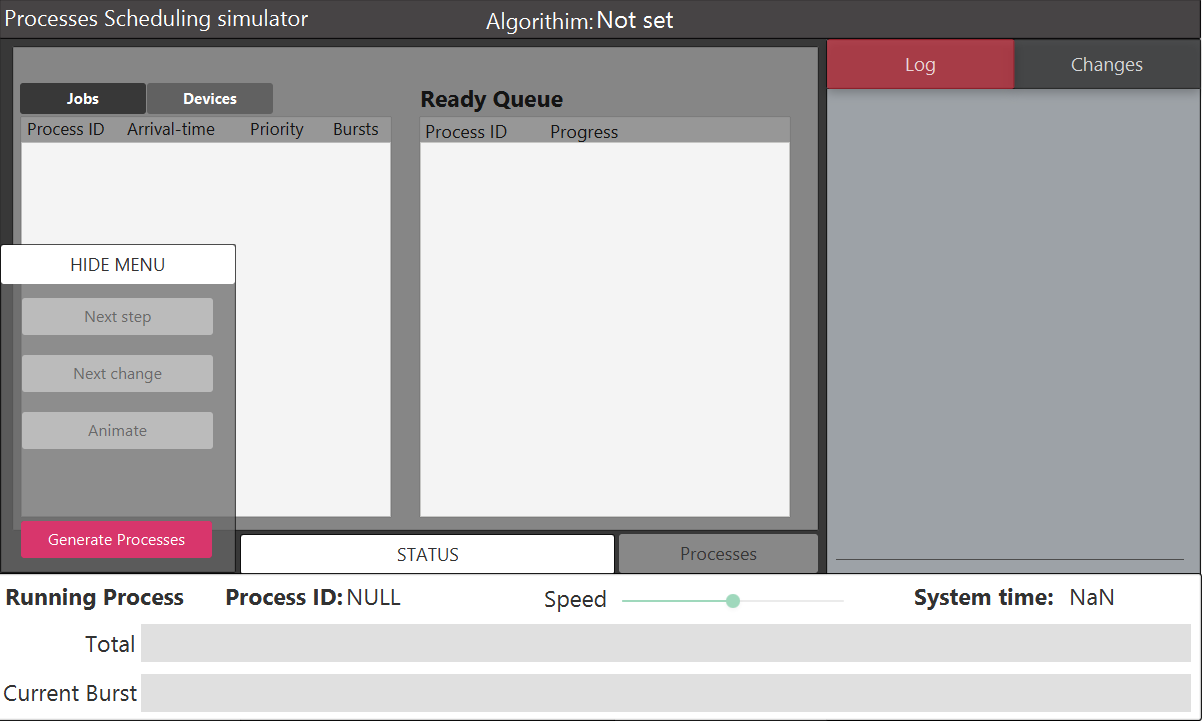Click the Current Burst progress bar
The width and height of the screenshot is (1202, 721).
pyautogui.click(x=665, y=693)
